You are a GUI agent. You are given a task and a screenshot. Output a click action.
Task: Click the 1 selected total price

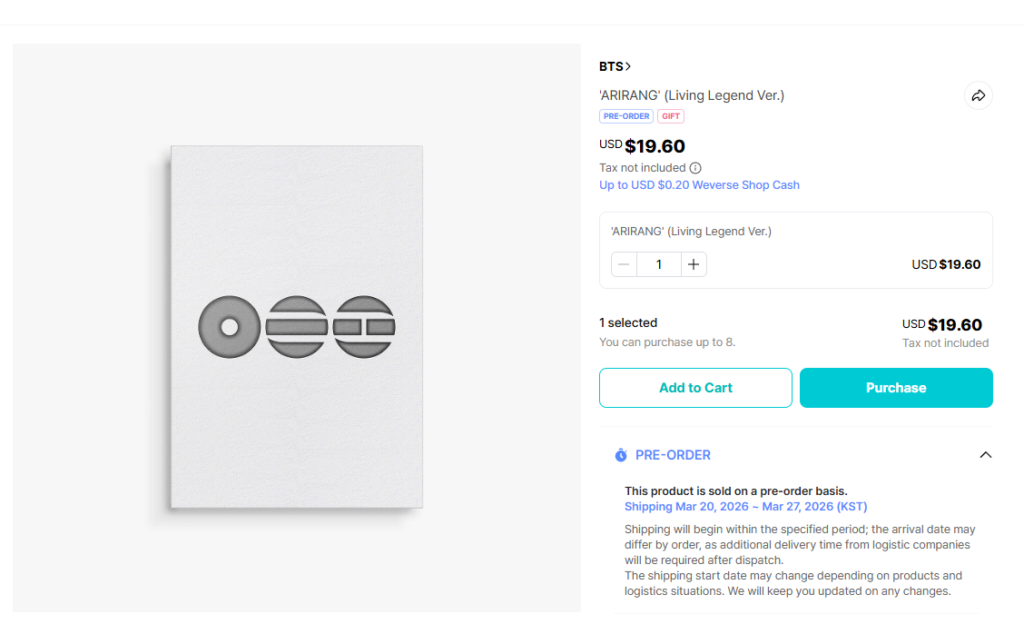(x=954, y=325)
